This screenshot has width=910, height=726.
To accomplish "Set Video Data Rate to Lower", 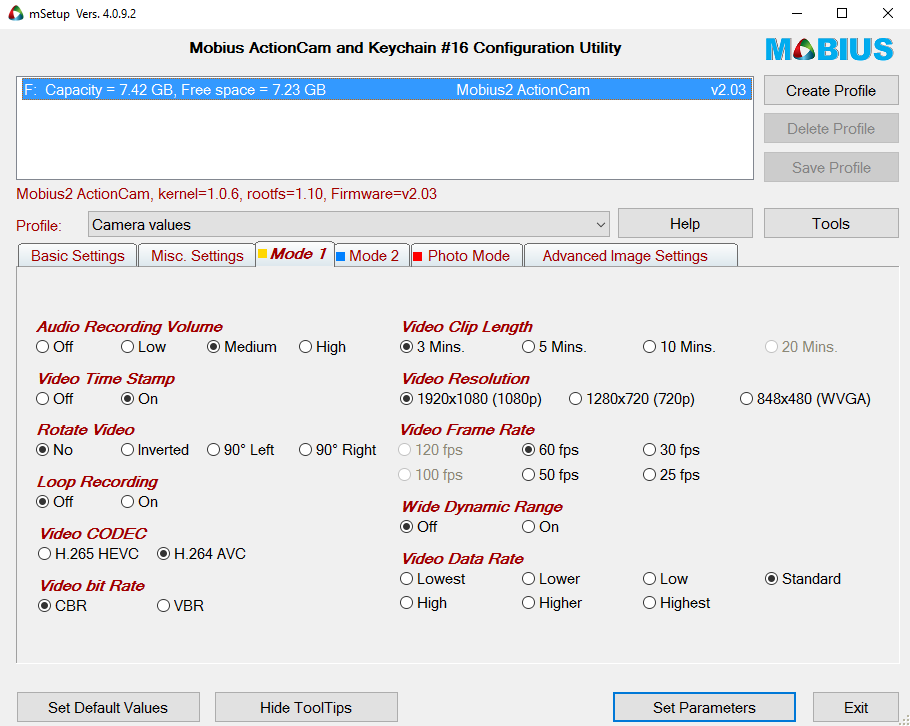I will [x=551, y=579].
